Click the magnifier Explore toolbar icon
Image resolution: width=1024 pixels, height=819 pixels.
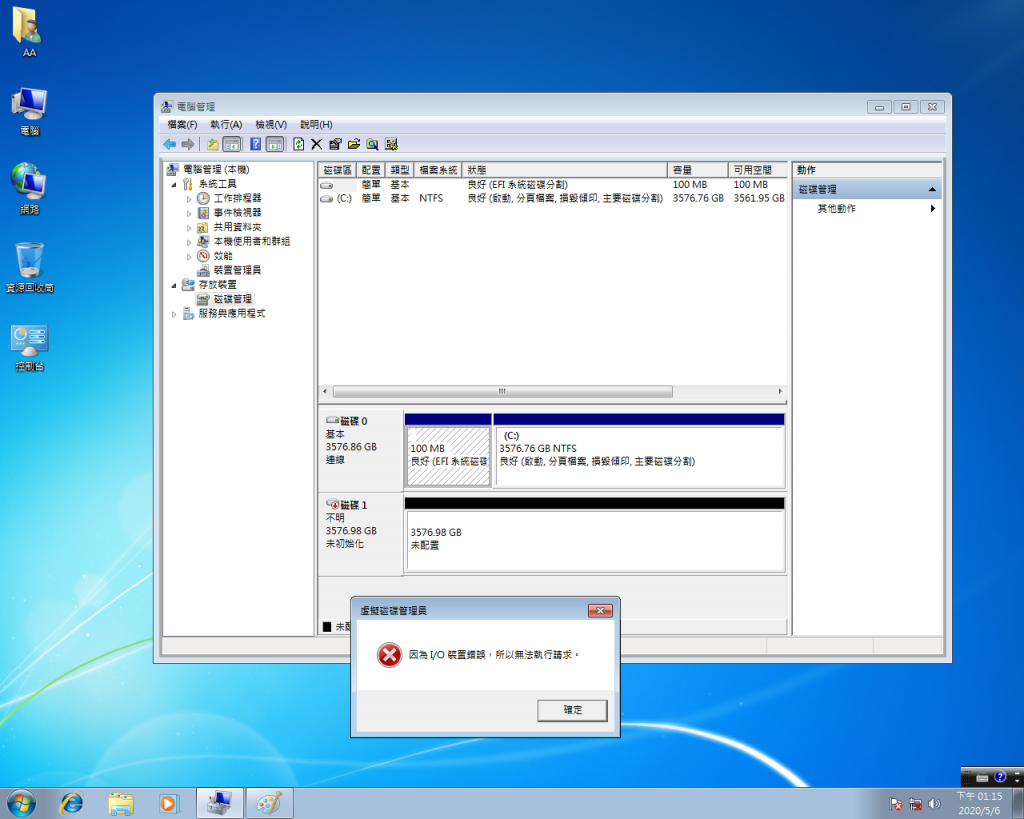(372, 144)
